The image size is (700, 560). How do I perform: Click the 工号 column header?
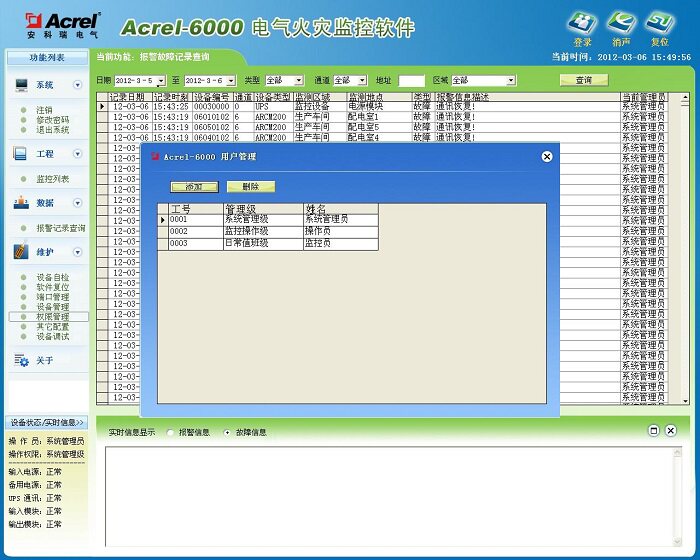click(196, 209)
